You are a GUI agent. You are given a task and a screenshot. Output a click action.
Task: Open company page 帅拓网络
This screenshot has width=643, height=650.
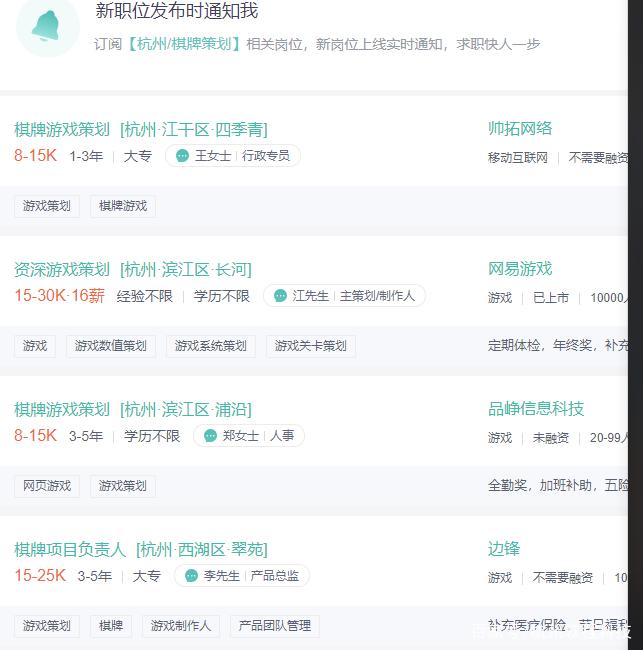coord(520,129)
